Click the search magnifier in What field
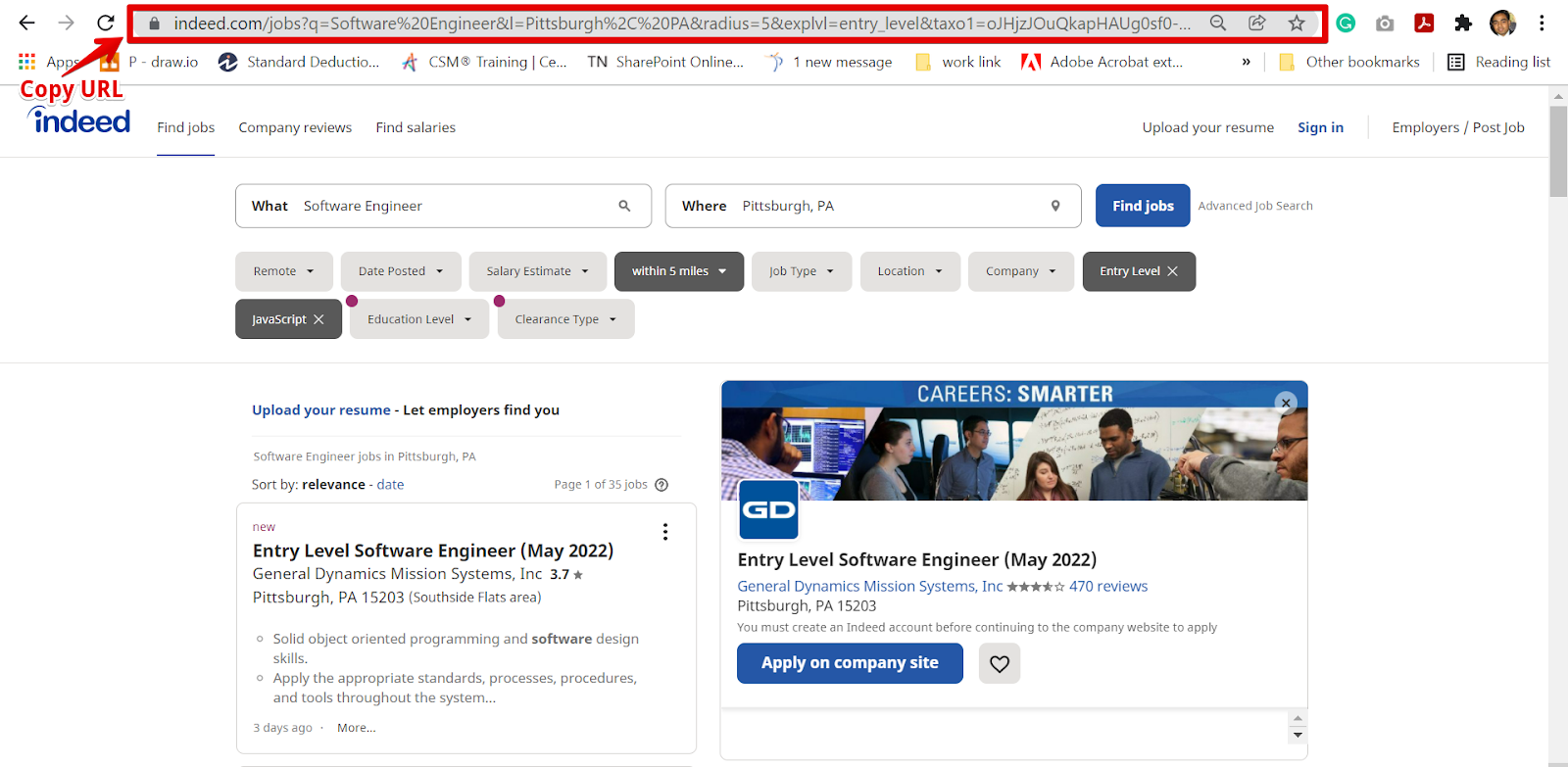The image size is (1568, 767). [624, 206]
